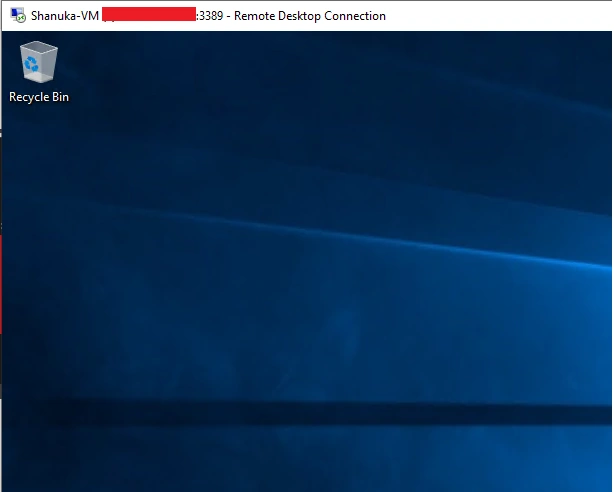614x492 pixels.
Task: Click empty title bar area right of the title
Action: coord(497,16)
